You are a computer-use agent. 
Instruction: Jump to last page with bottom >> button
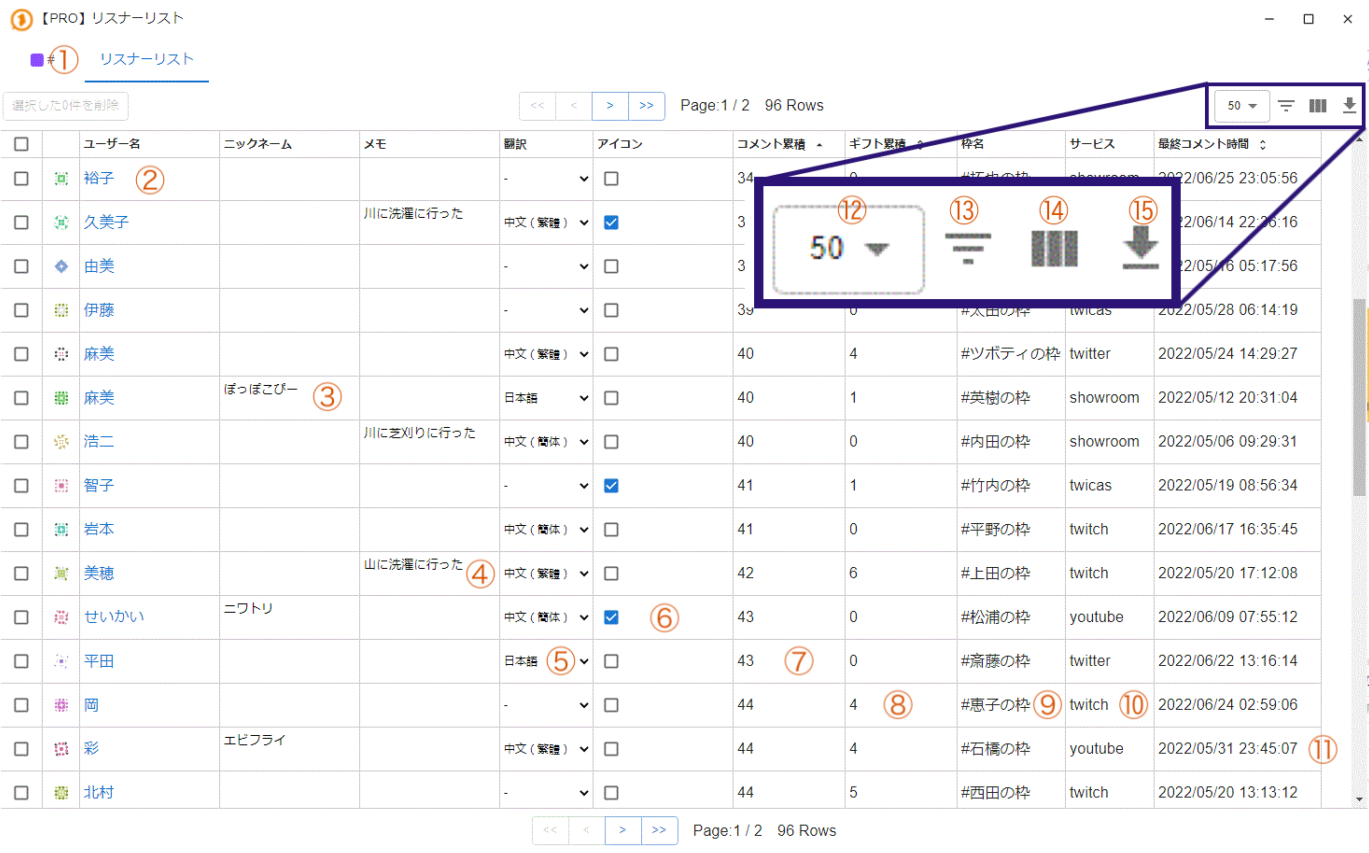(659, 830)
